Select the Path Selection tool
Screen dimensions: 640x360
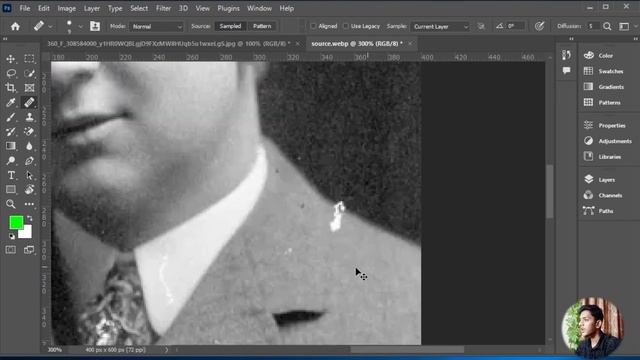pos(29,175)
